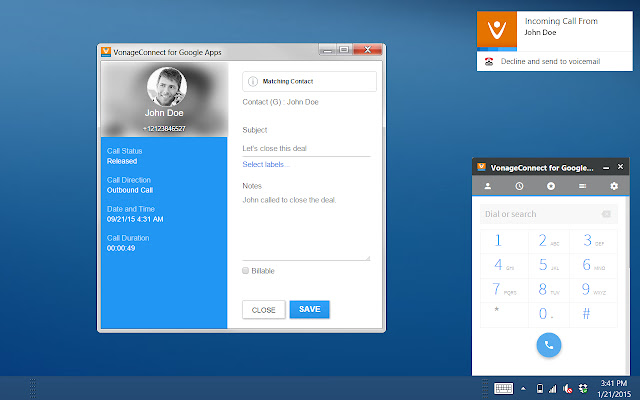The height and width of the screenshot is (400, 640).
Task: Click the phone device tray icon
Action: (x=540, y=389)
